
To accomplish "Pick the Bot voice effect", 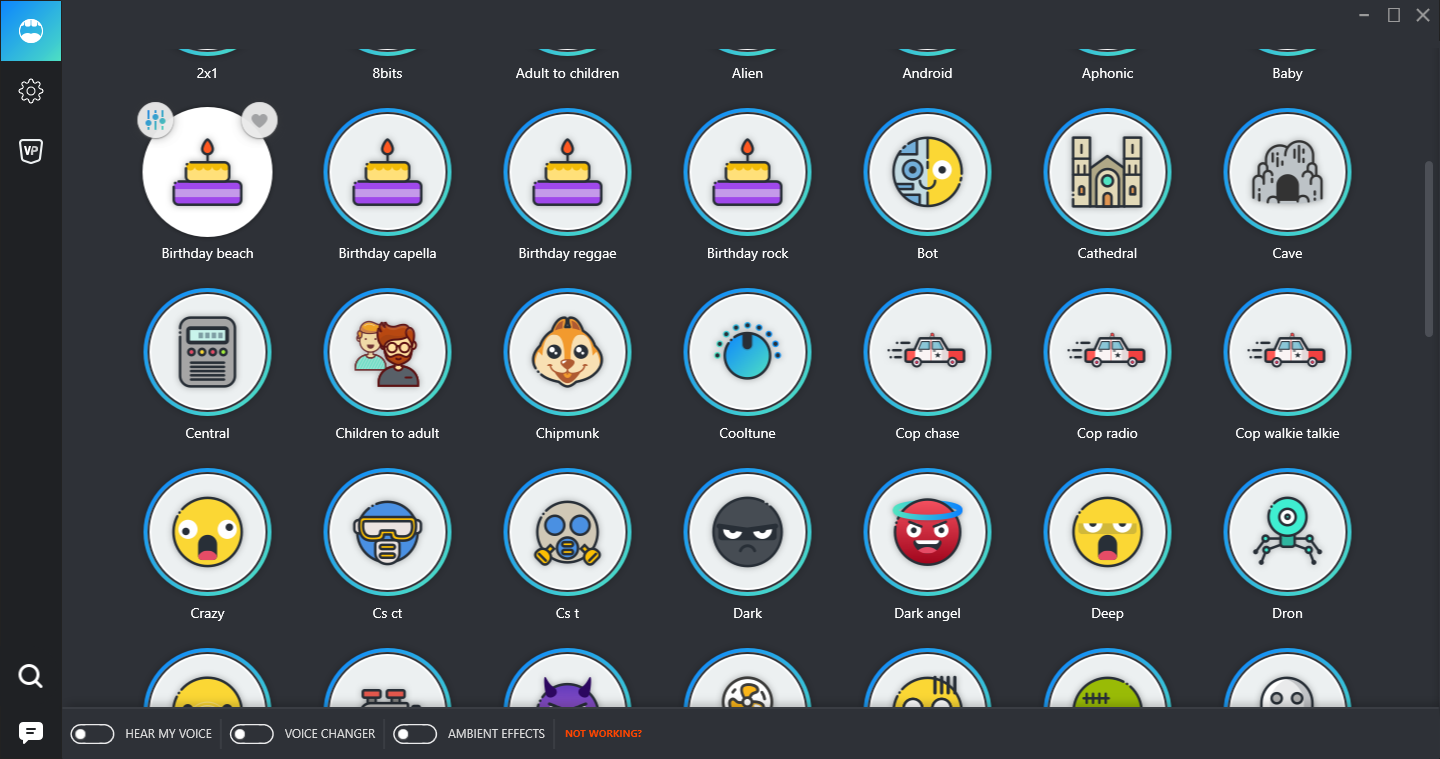I will point(927,172).
